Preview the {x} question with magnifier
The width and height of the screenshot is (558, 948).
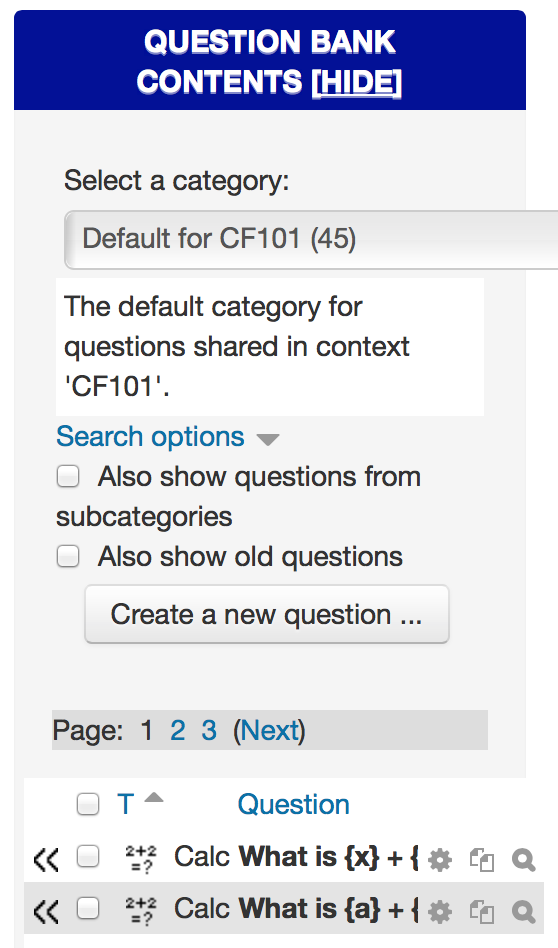523,860
